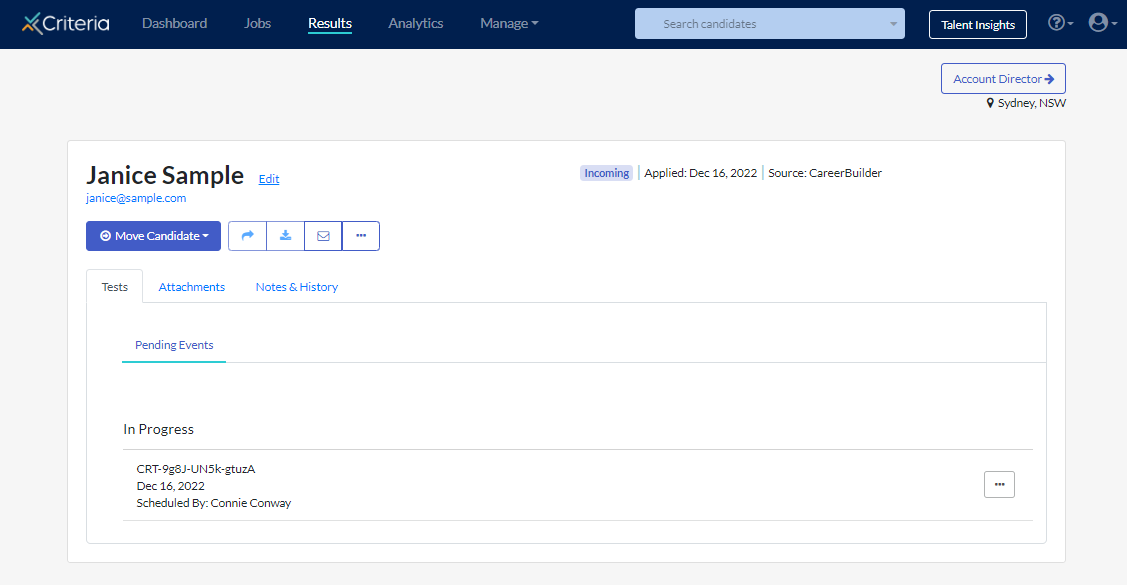This screenshot has width=1127, height=585.
Task: Email the candidate via envelope icon
Action: [323, 236]
